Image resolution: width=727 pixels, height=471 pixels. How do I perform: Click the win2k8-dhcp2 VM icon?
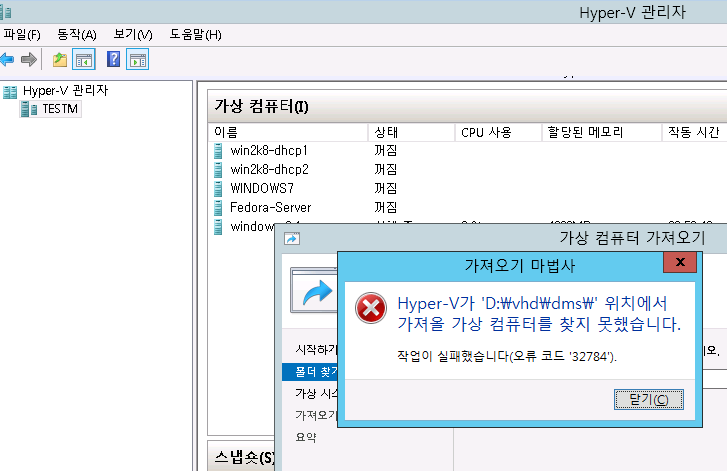[x=218, y=170]
